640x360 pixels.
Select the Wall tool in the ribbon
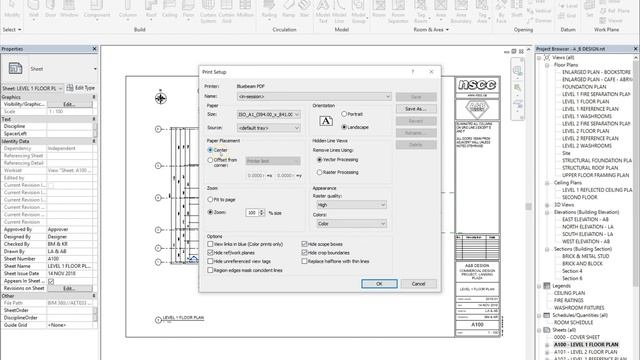[x=33, y=9]
